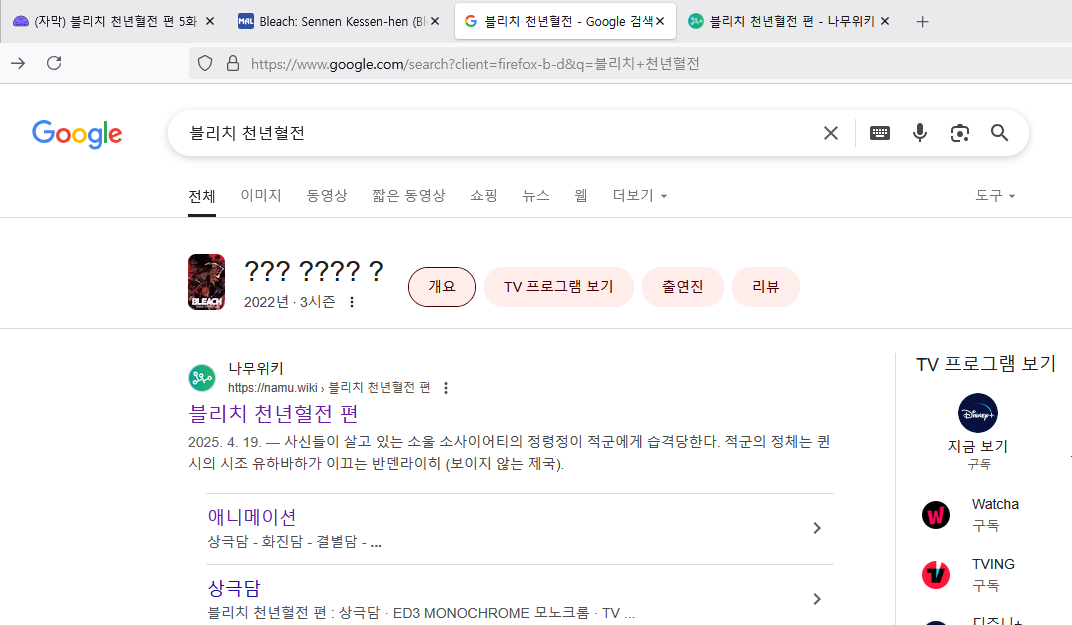Viewport: 1072px width, 625px height.
Task: Click the site security padlock icon
Action: tap(233, 64)
